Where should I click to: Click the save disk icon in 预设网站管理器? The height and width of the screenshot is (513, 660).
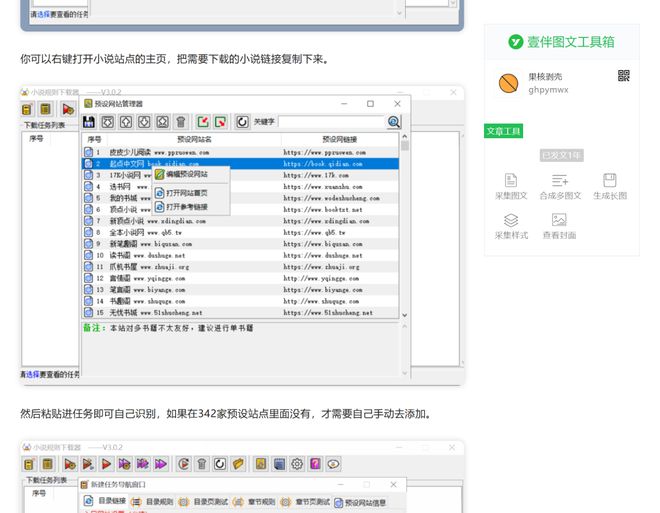coord(89,122)
